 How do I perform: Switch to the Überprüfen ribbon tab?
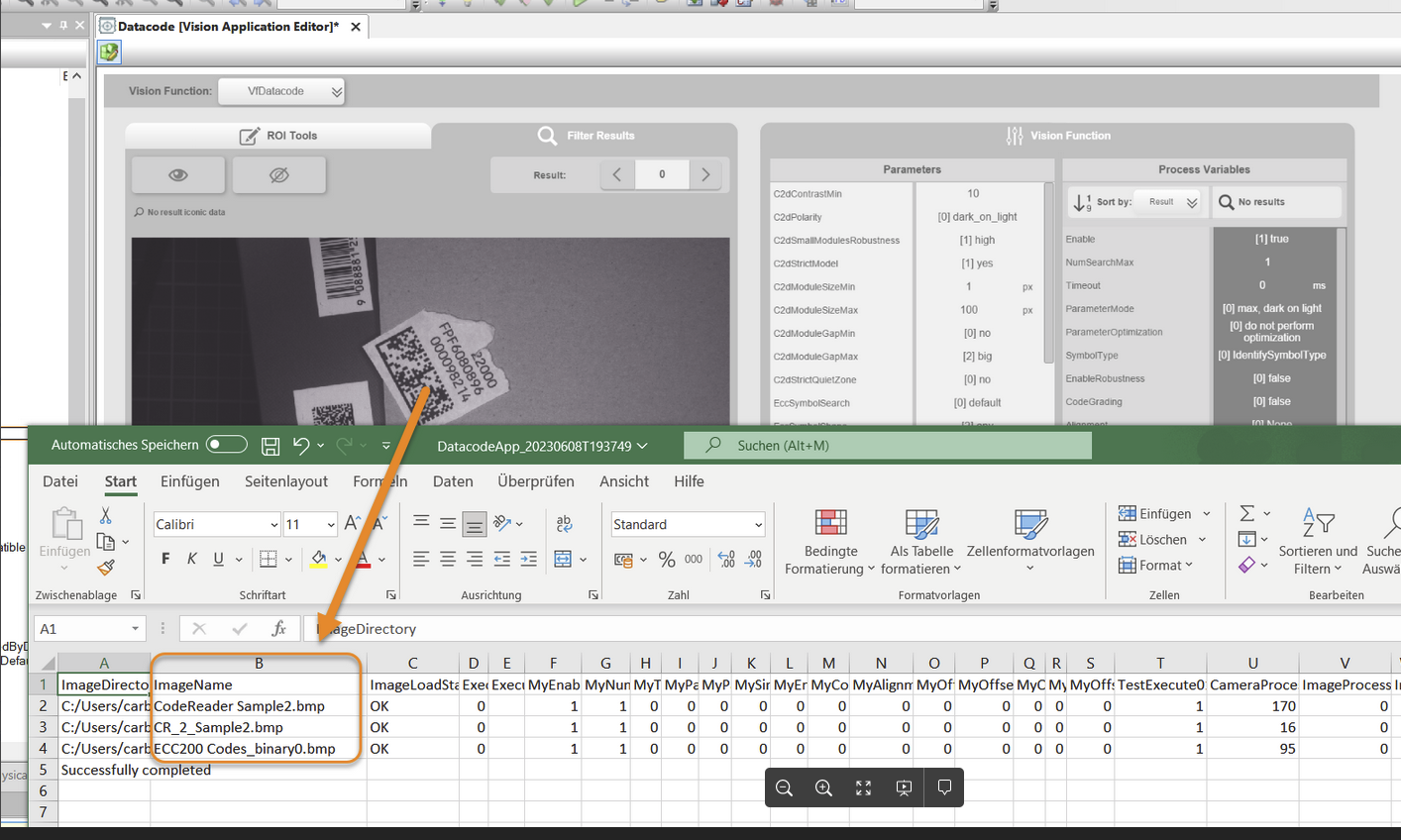(x=536, y=481)
